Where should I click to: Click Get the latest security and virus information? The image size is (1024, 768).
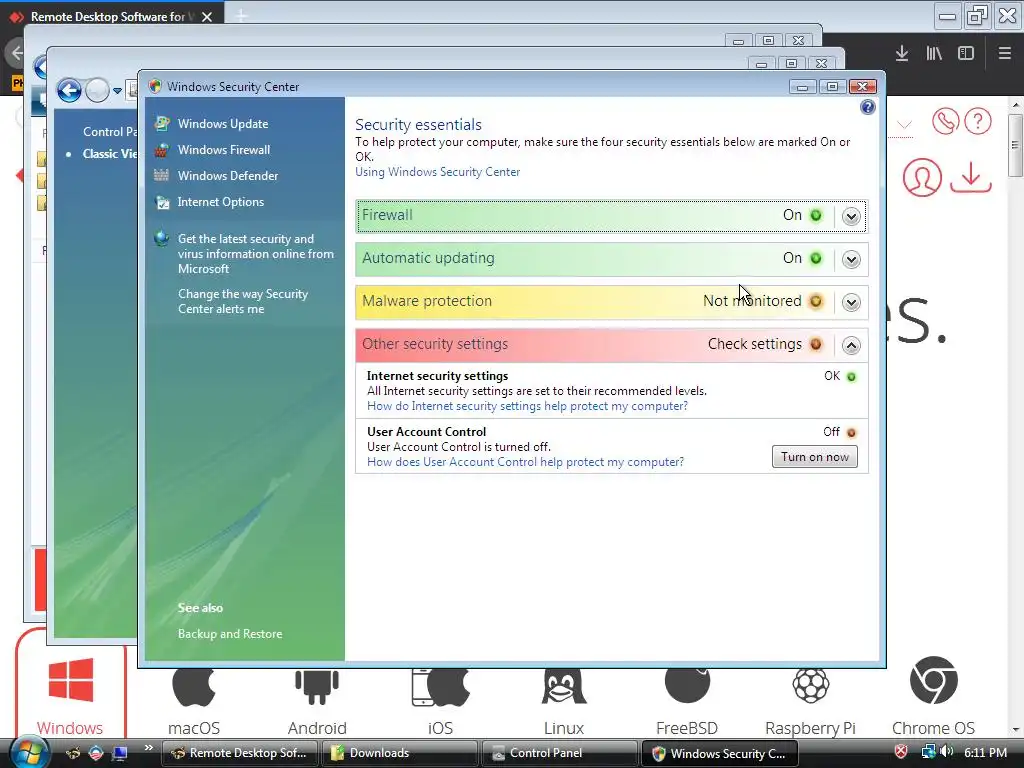pos(255,253)
